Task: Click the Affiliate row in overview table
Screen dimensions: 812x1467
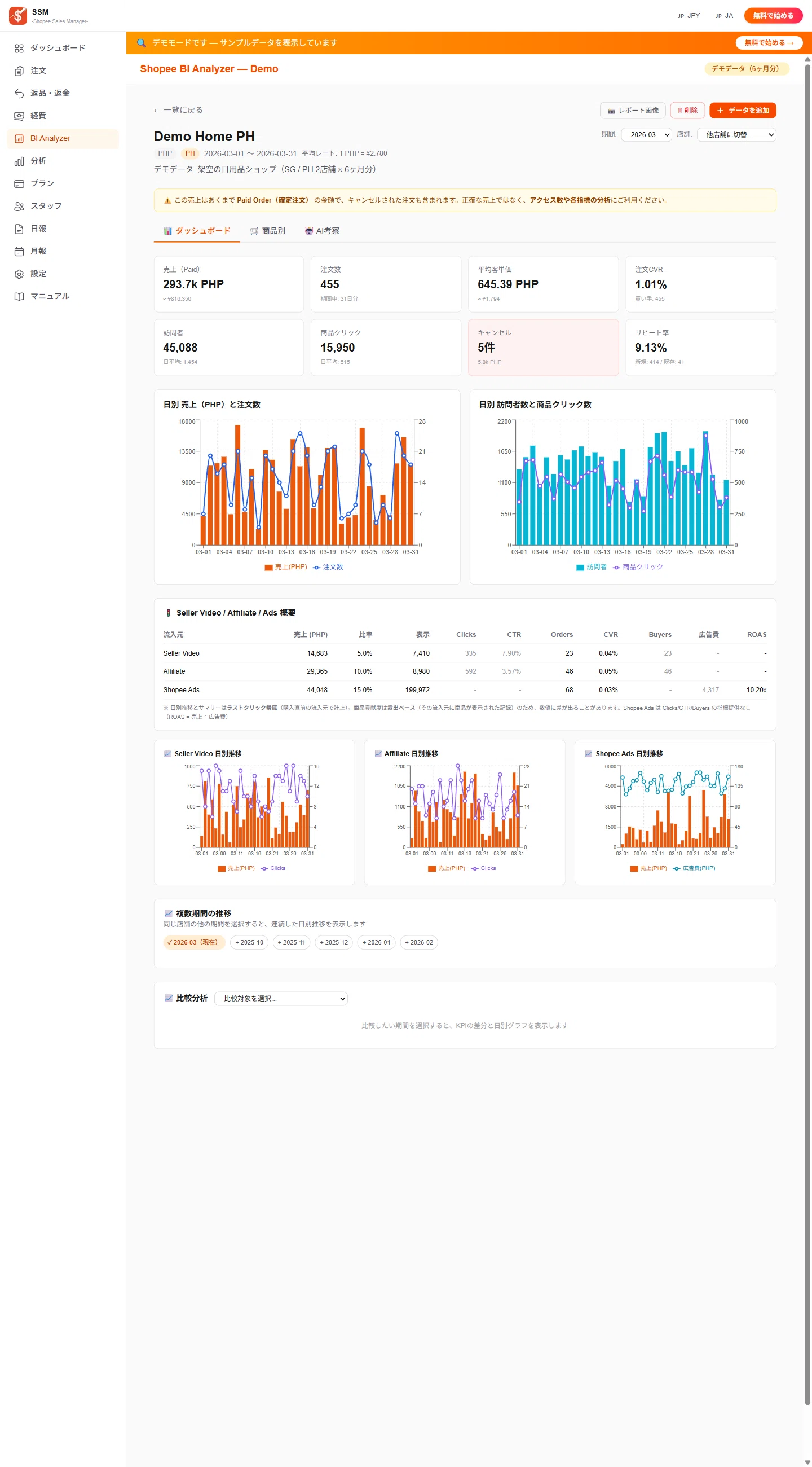Action: pyautogui.click(x=464, y=672)
